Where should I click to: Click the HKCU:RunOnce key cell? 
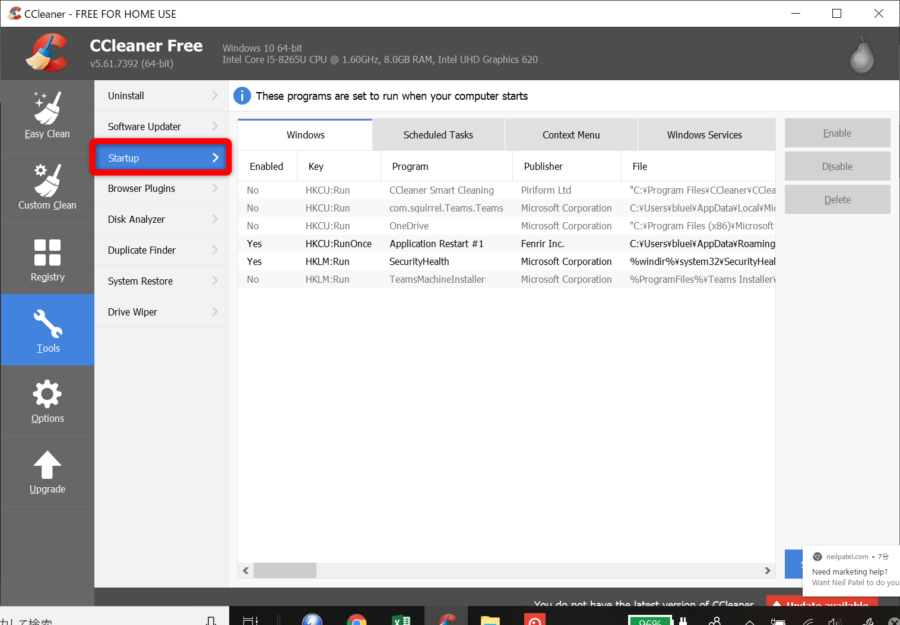point(338,243)
